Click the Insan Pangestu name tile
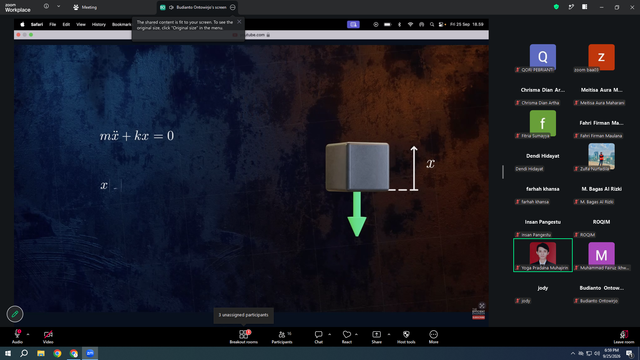 (542, 223)
